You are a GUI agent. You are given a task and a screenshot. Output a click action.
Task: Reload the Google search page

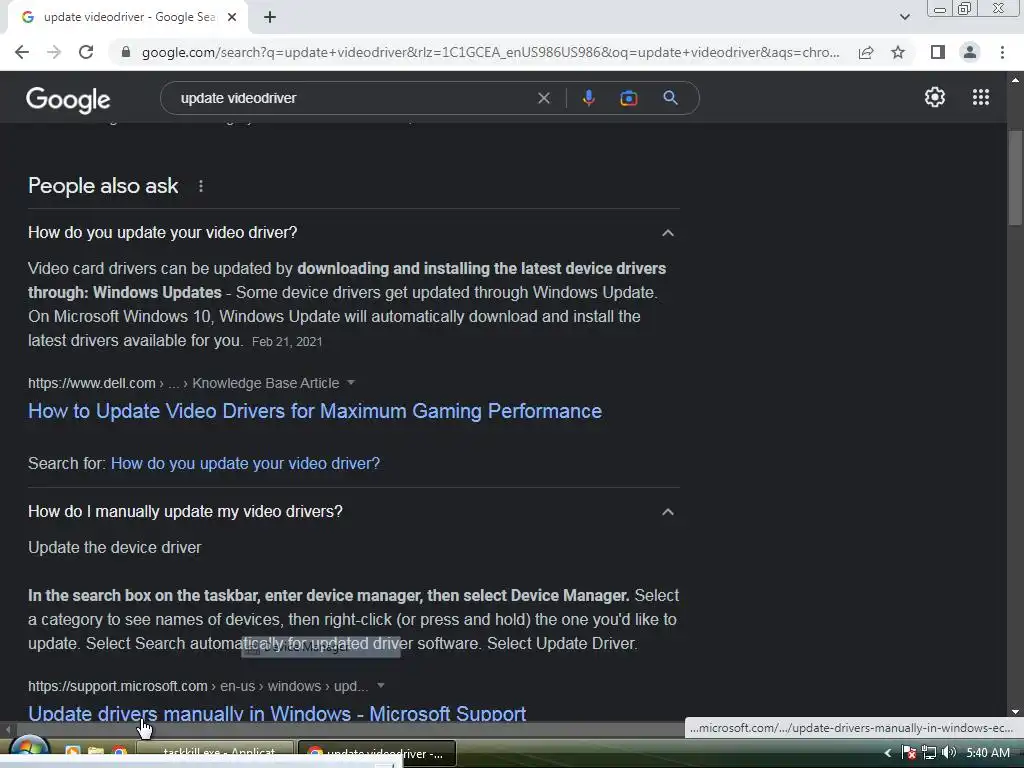point(86,52)
